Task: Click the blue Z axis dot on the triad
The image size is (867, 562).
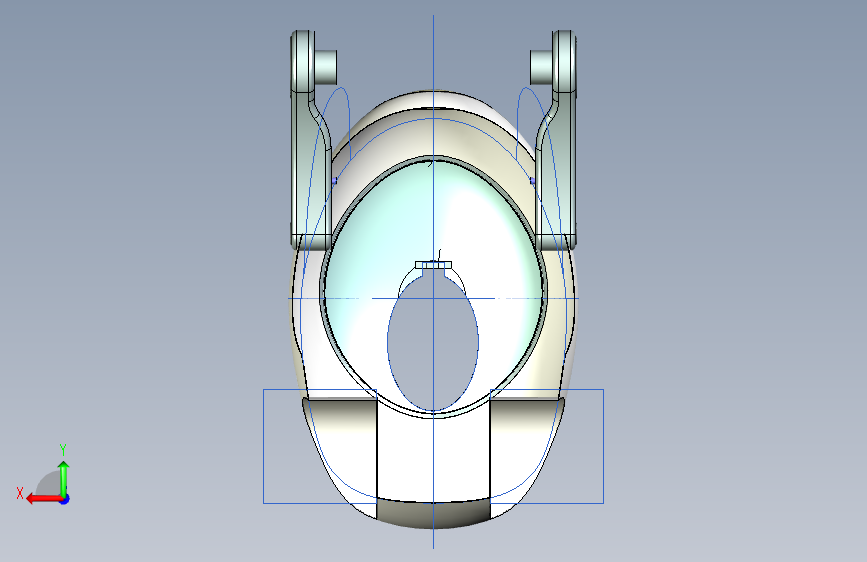Action: pos(65,499)
